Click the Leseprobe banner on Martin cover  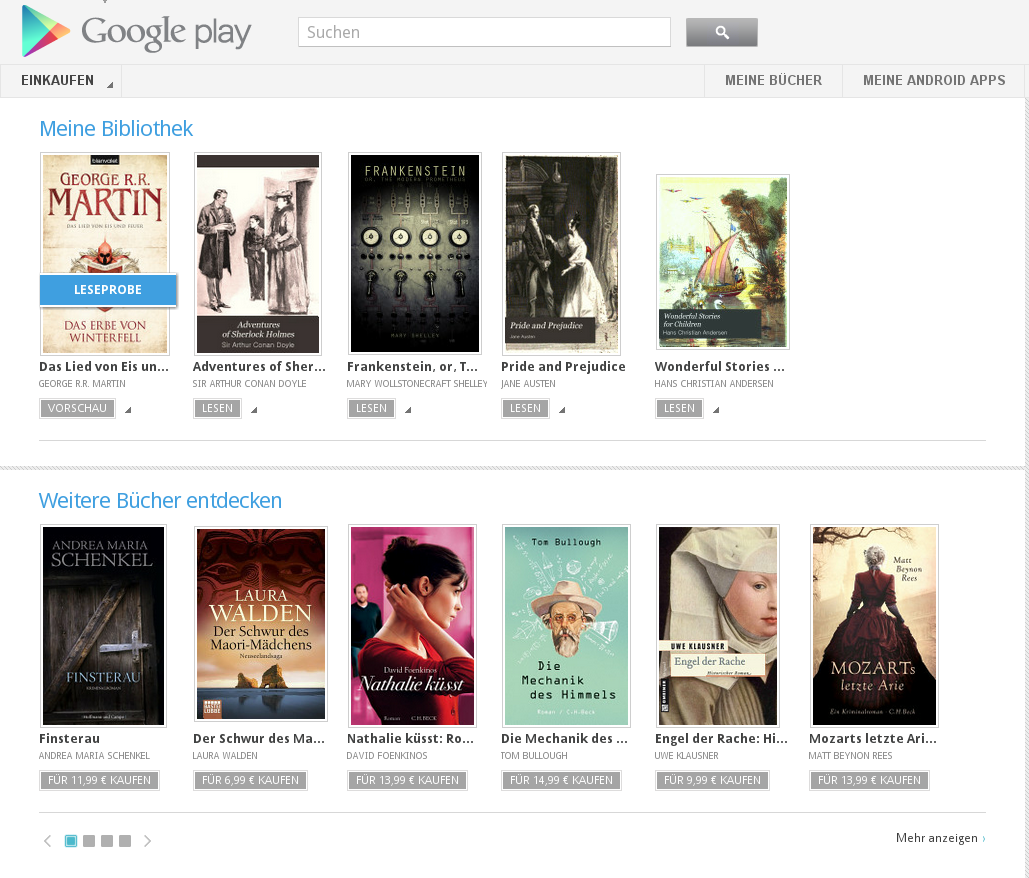(x=108, y=289)
